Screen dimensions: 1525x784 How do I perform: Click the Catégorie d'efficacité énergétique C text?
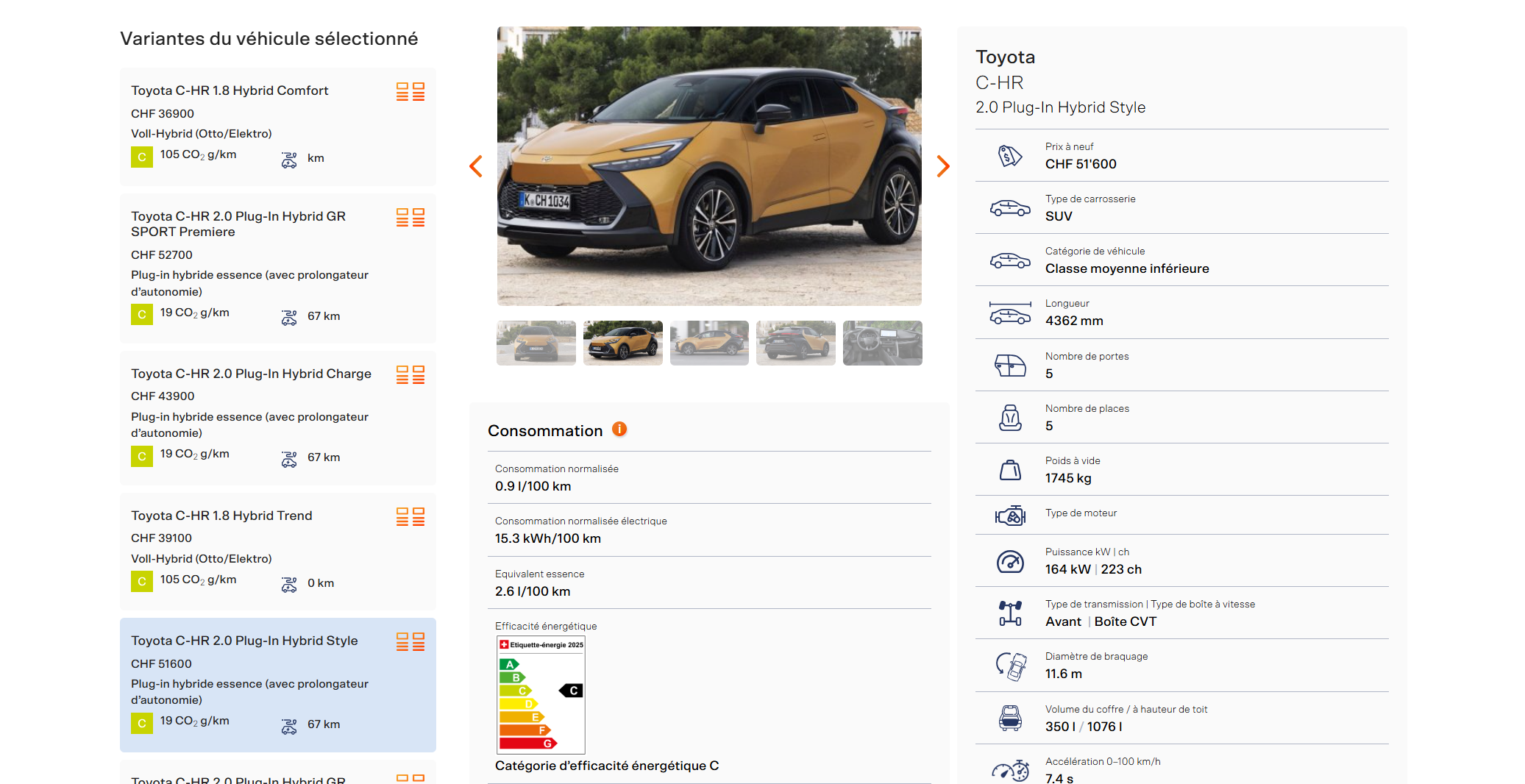(607, 766)
